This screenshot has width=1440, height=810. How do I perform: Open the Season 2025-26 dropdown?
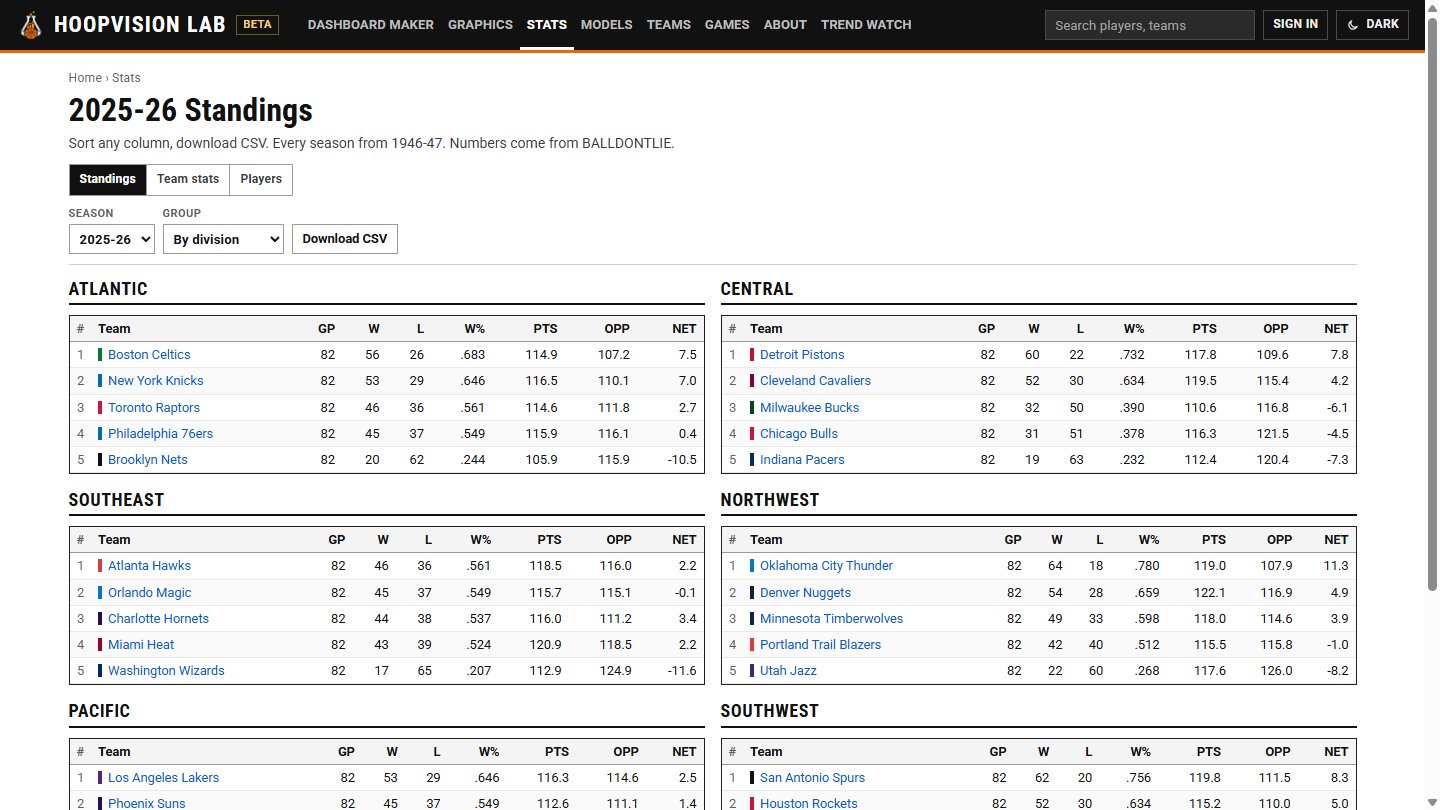tap(112, 239)
